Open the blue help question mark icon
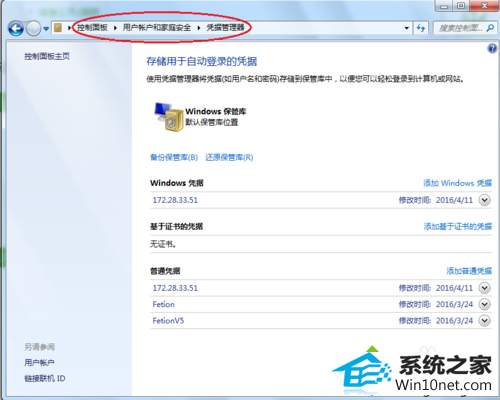The width and height of the screenshot is (500, 400). pyautogui.click(x=492, y=49)
